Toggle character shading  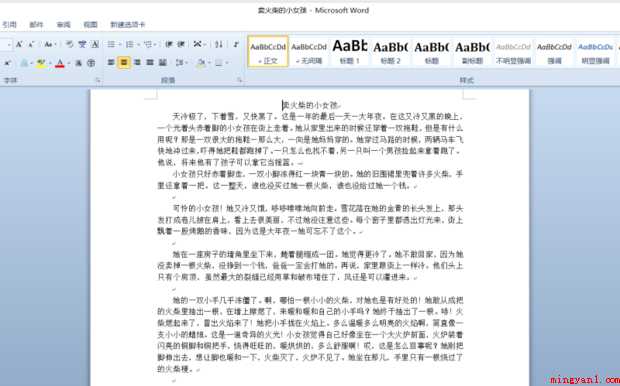(x=79, y=62)
